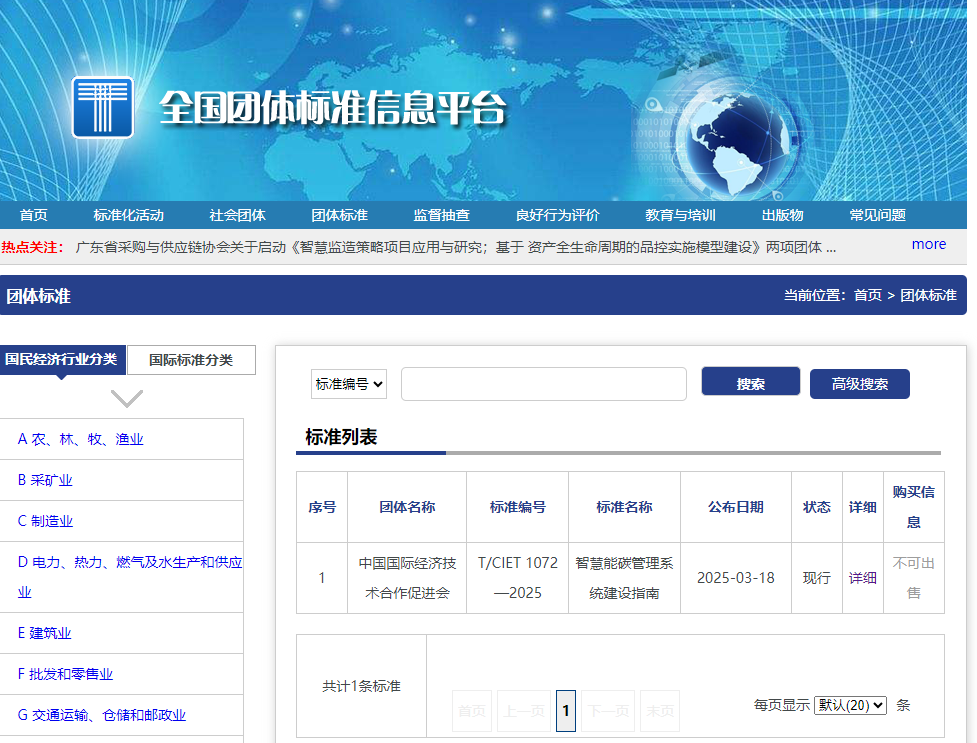Viewport: 977px width, 743px height.
Task: Click the 'more' hot news link
Action: (x=928, y=244)
